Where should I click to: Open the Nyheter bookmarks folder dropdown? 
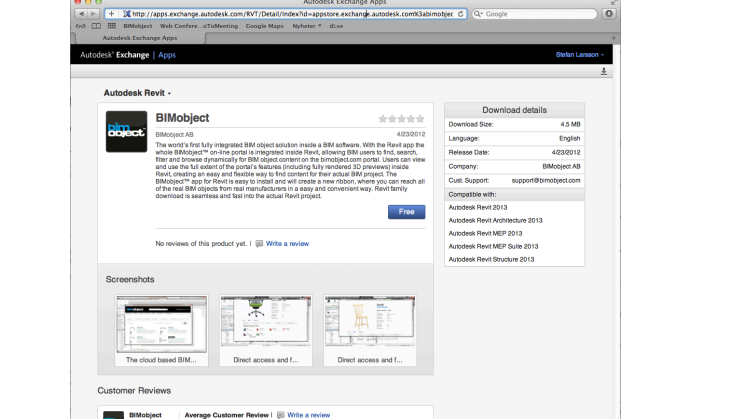pos(307,26)
